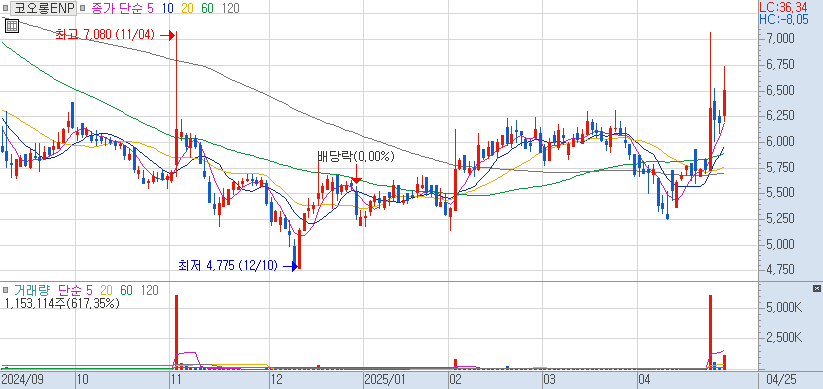The height and width of the screenshot is (389, 823).
Task: Close the volume panel with the X icon
Action: (x=816, y=289)
